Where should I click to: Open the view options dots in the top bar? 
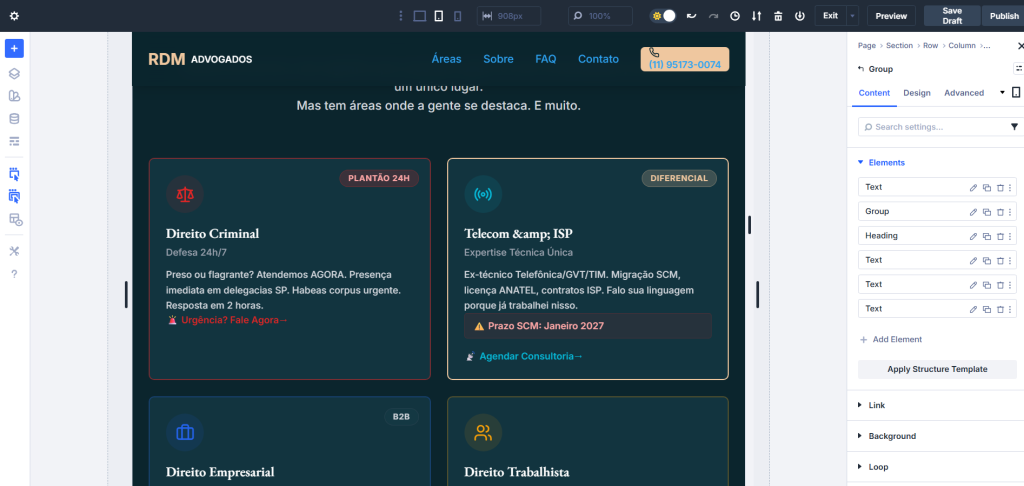click(401, 16)
